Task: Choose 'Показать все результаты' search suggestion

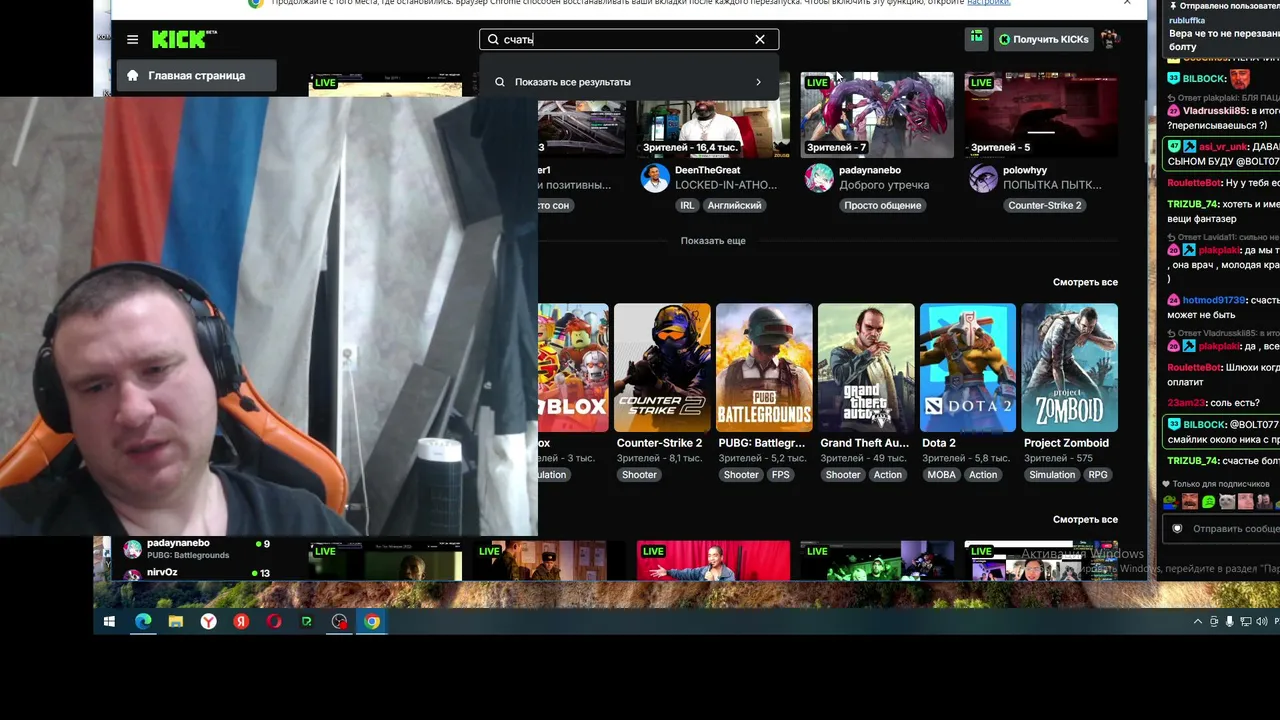Action: [629, 82]
